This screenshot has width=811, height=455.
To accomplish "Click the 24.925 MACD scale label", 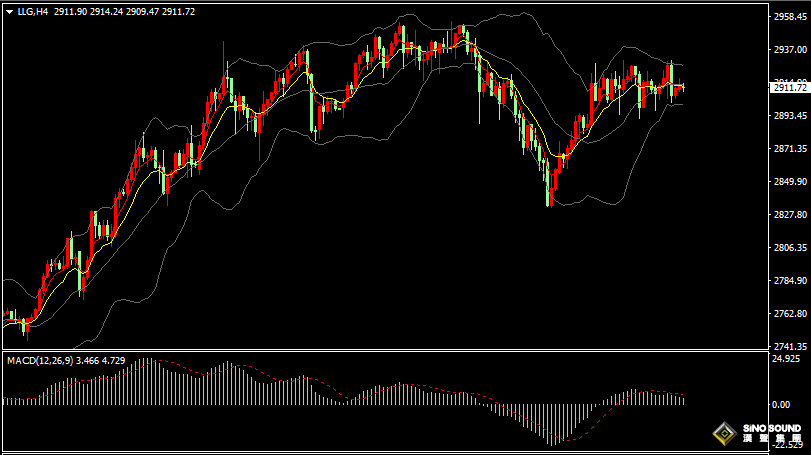I will click(788, 359).
